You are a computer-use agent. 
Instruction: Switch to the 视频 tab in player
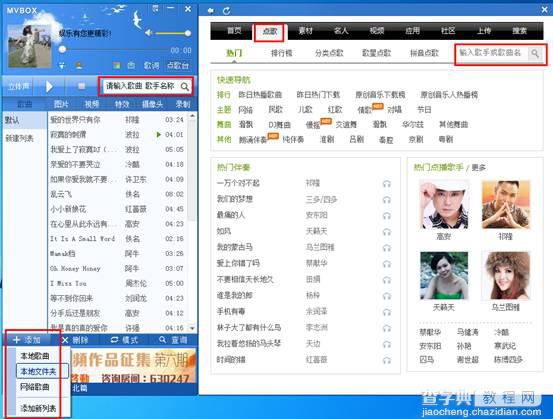coord(92,104)
